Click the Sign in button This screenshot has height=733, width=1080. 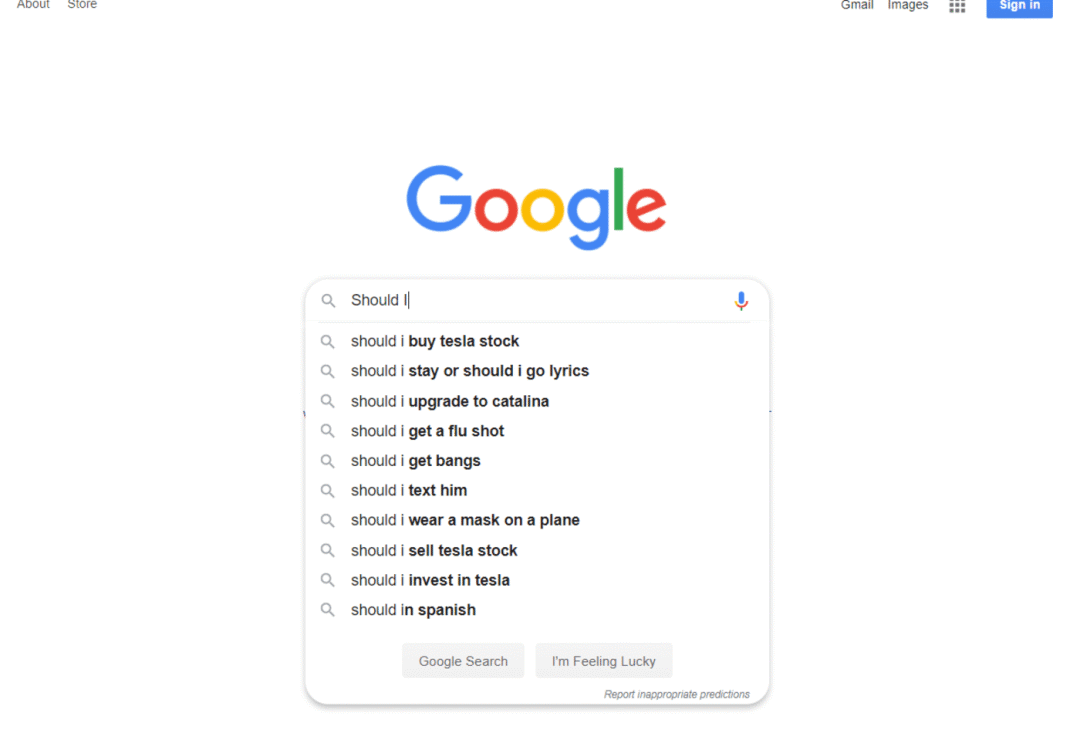pyautogui.click(x=1019, y=6)
